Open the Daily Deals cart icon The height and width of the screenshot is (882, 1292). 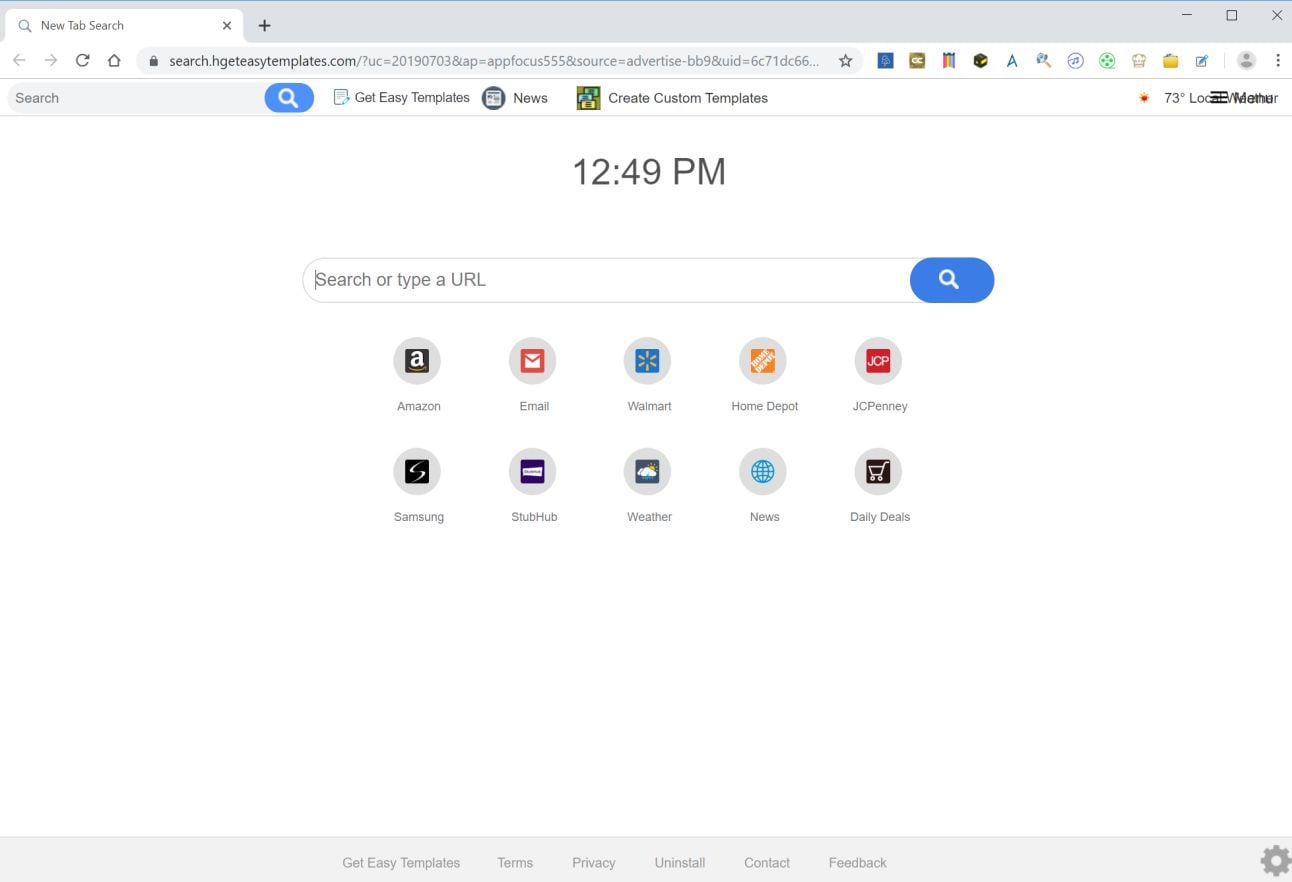[x=878, y=471]
